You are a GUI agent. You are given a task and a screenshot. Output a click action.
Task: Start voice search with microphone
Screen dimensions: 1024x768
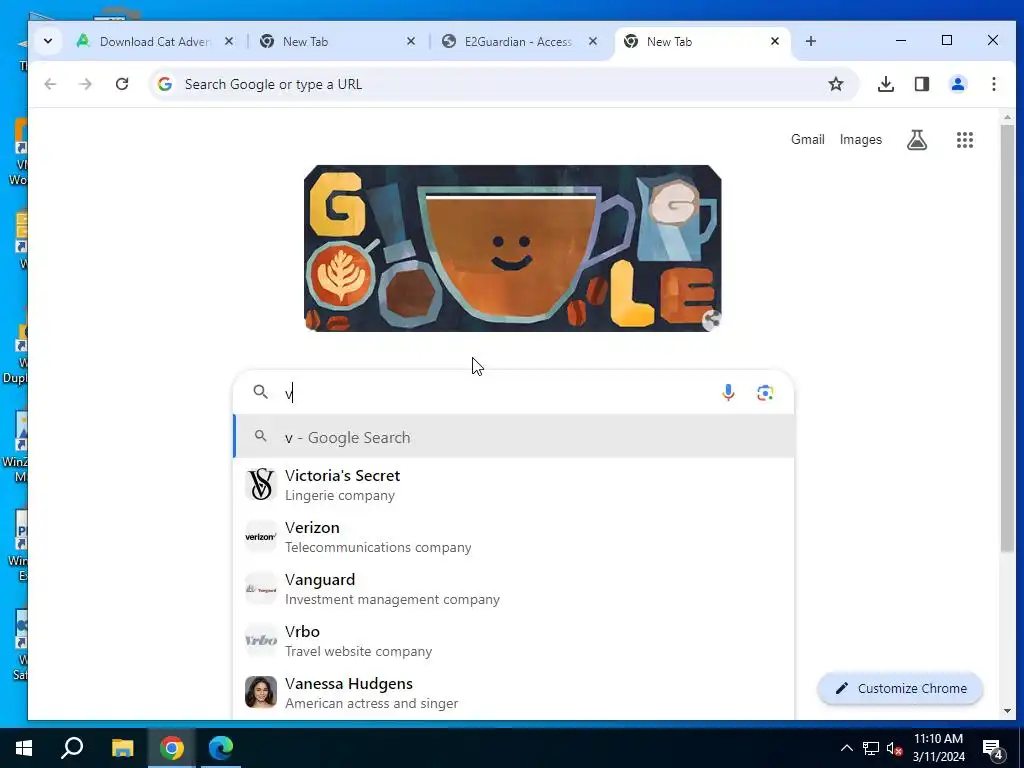728,392
